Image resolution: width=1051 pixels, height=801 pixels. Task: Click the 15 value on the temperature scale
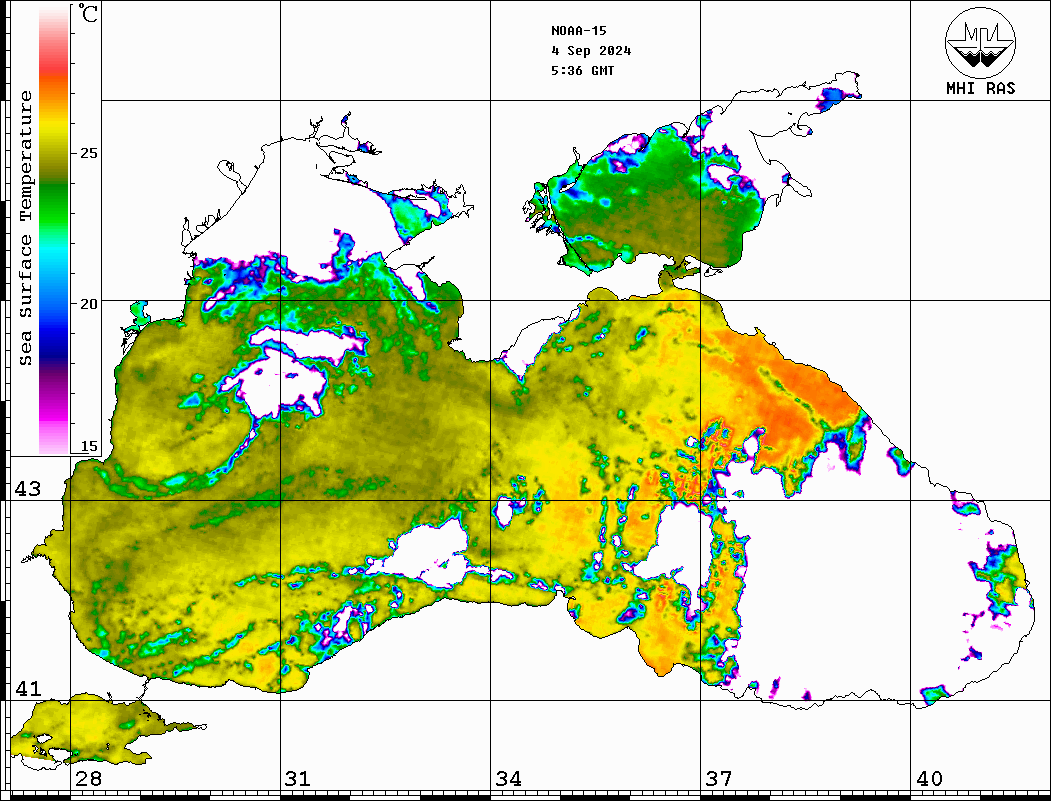click(x=88, y=446)
